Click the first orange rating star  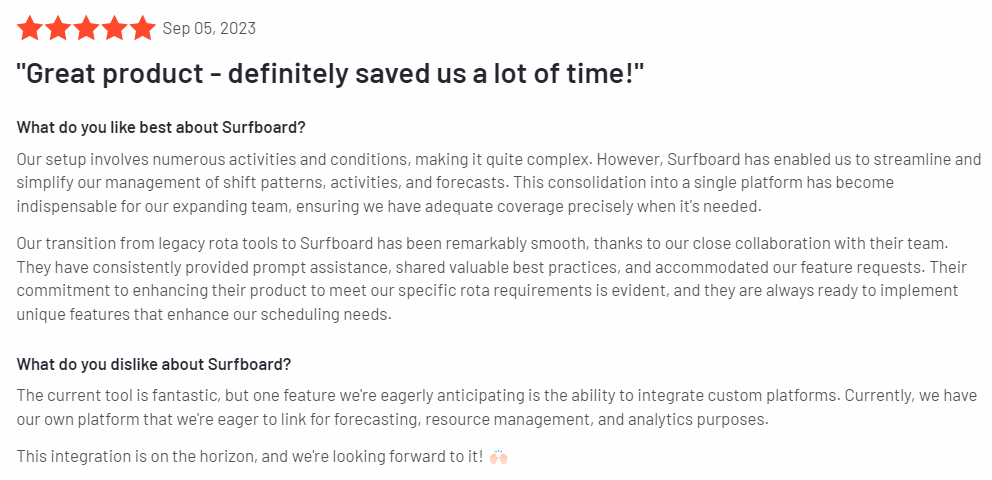coord(29,28)
